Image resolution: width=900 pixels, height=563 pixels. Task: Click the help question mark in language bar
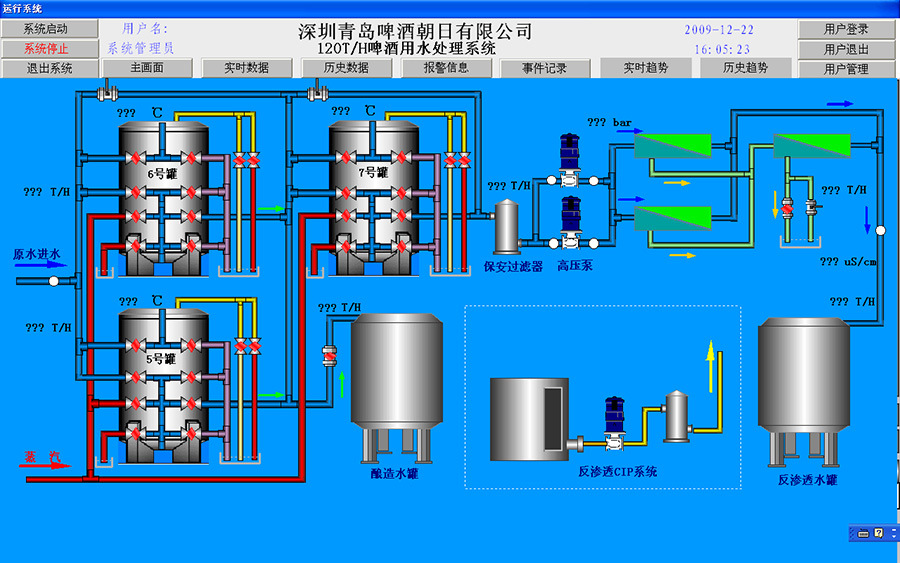[879, 533]
